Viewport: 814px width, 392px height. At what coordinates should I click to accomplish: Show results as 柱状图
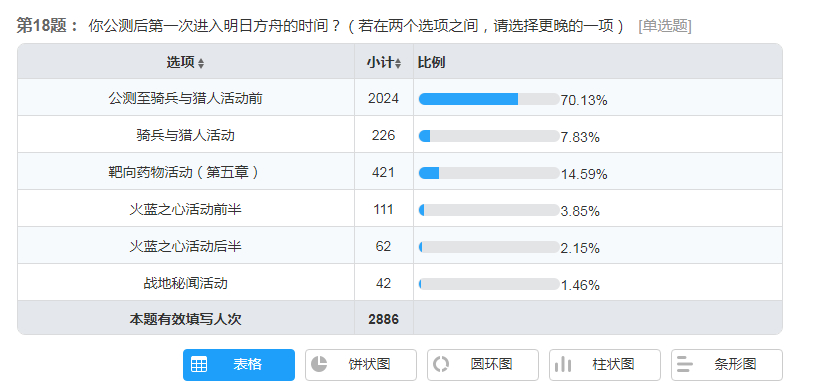tap(605, 364)
